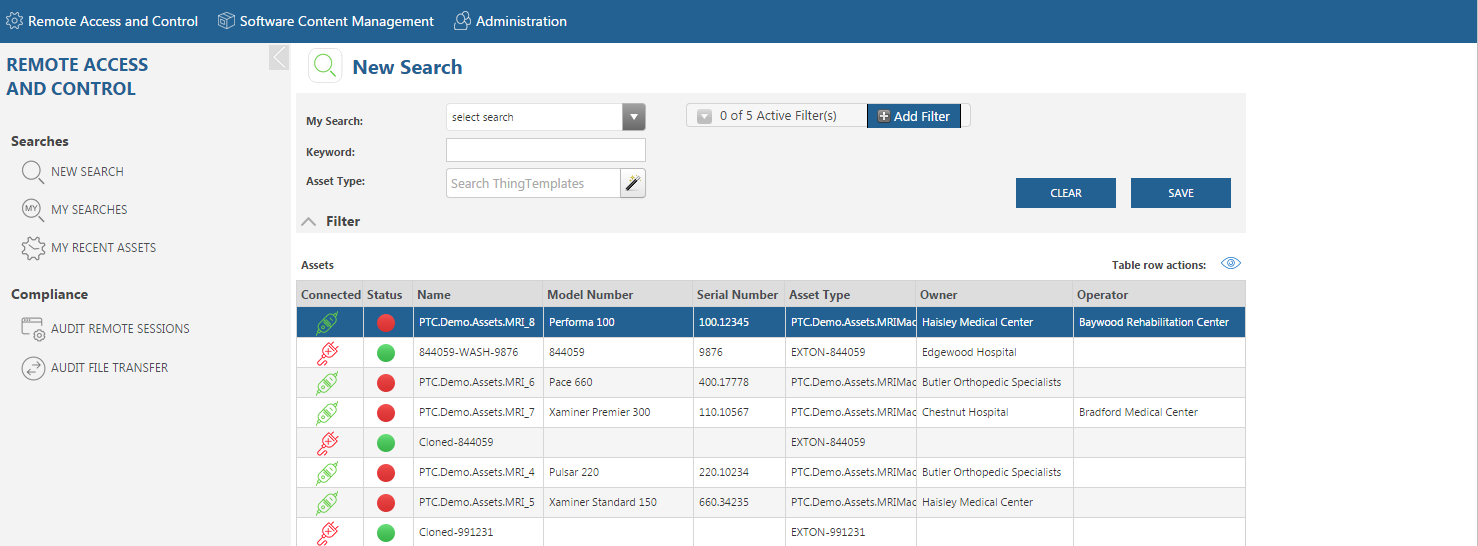Click the Software Content Management box icon
This screenshot has height=546, width=1478.
coord(226,21)
